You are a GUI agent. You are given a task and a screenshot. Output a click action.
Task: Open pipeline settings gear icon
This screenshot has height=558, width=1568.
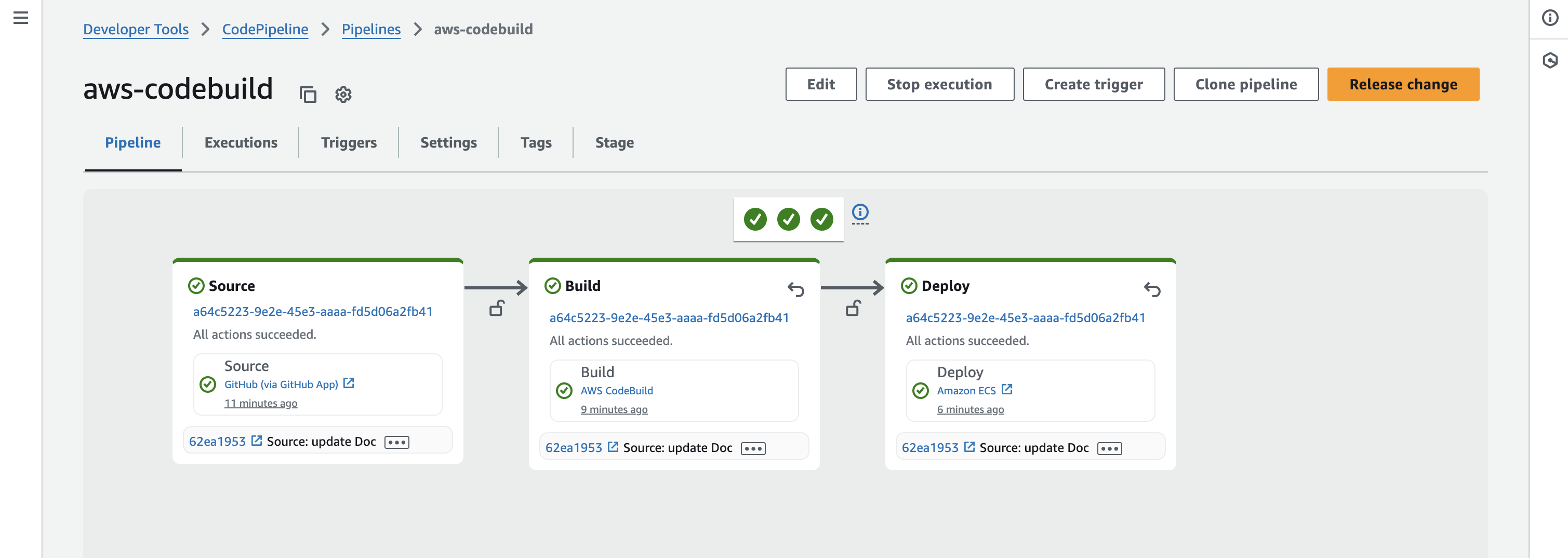click(343, 95)
